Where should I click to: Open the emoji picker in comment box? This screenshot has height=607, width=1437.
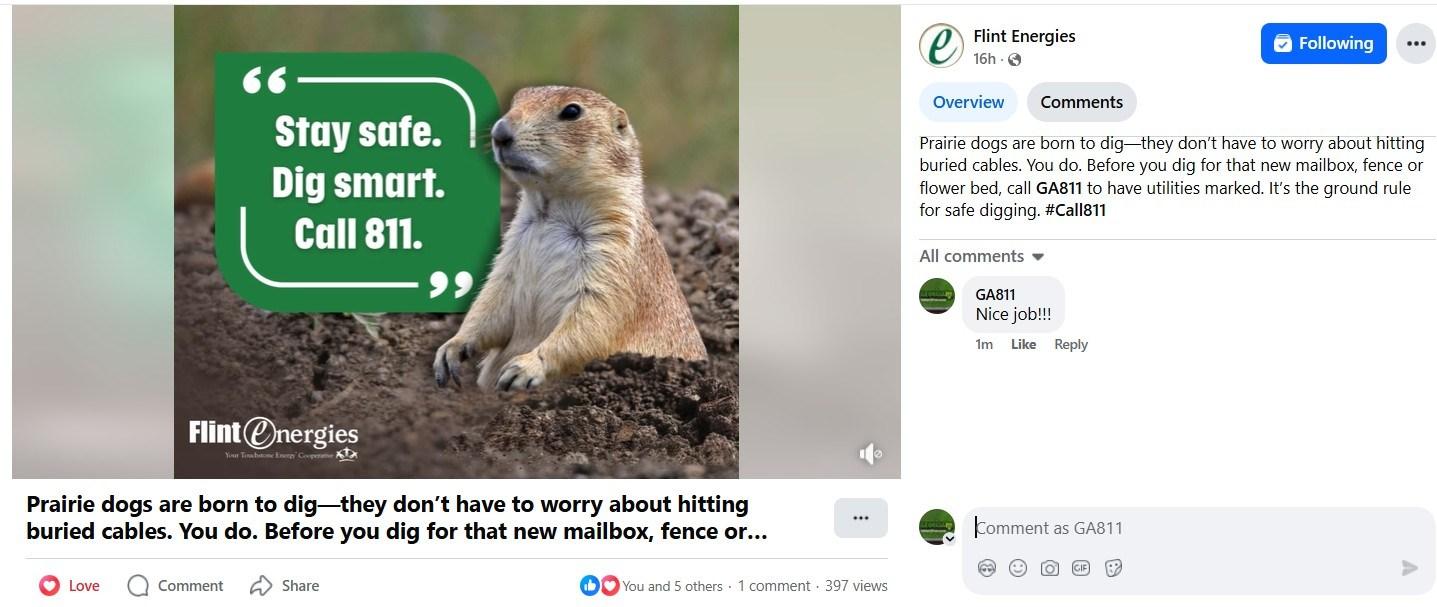[1018, 568]
